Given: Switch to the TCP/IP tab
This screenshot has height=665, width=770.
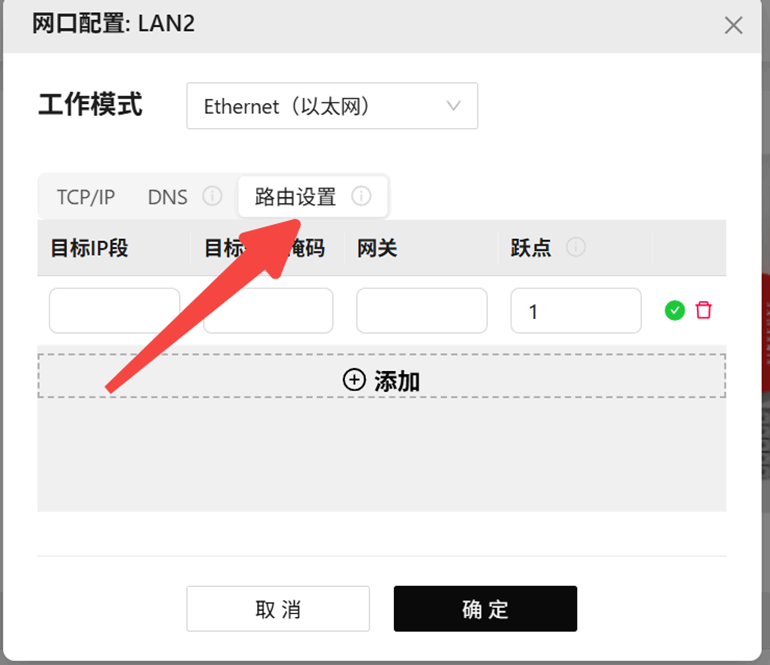Looking at the screenshot, I should 86,197.
